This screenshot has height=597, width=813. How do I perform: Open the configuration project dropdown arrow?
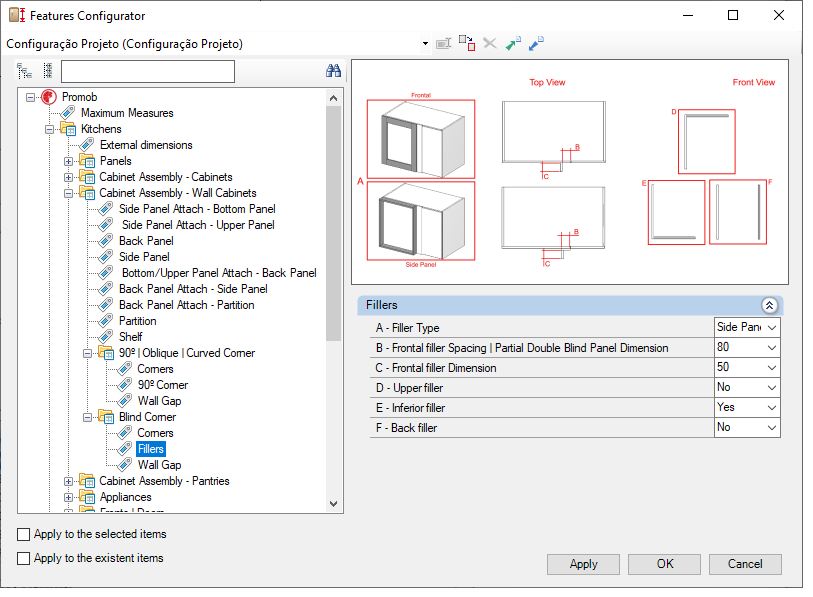[x=425, y=44]
